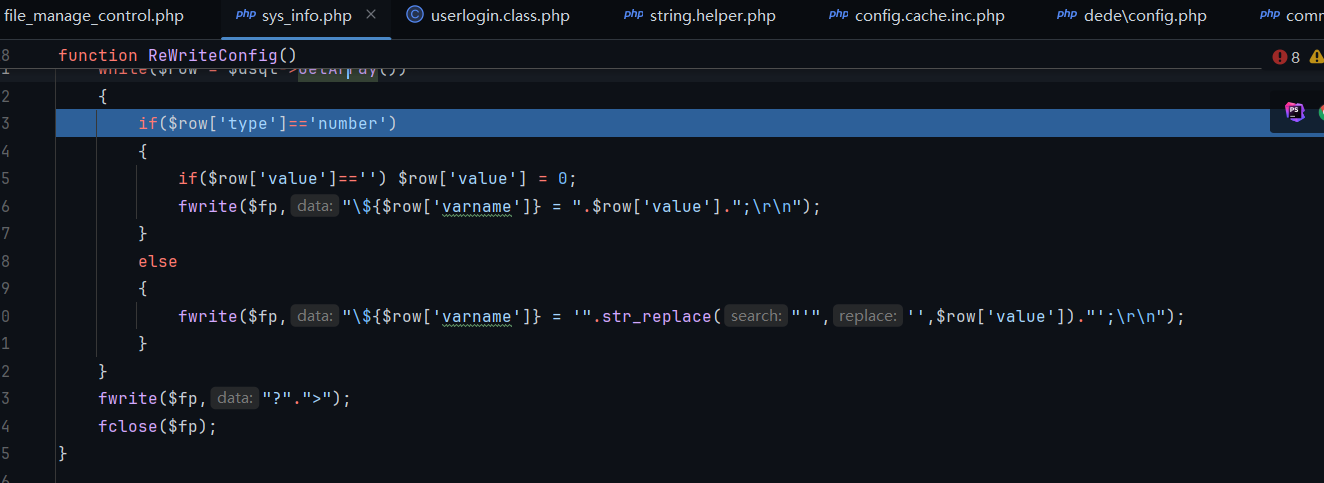
Task: Click the 'search:' parameter hint in str_replace
Action: 755,316
